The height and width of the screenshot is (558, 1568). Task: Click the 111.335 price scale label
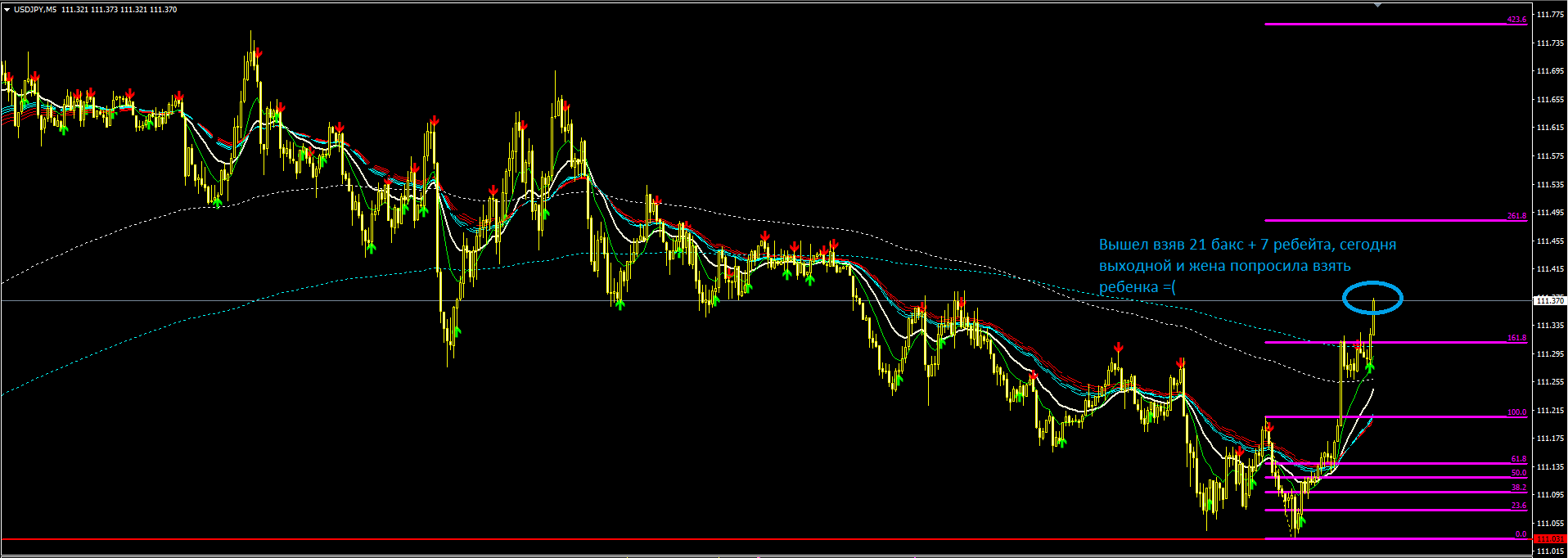(x=1550, y=326)
